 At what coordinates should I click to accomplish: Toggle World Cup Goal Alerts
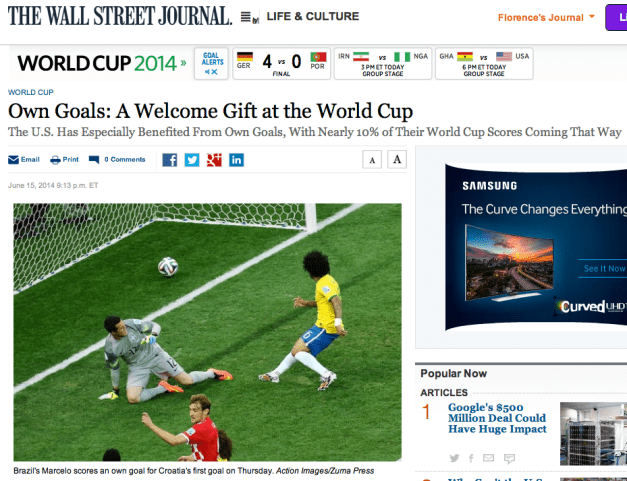pos(213,64)
